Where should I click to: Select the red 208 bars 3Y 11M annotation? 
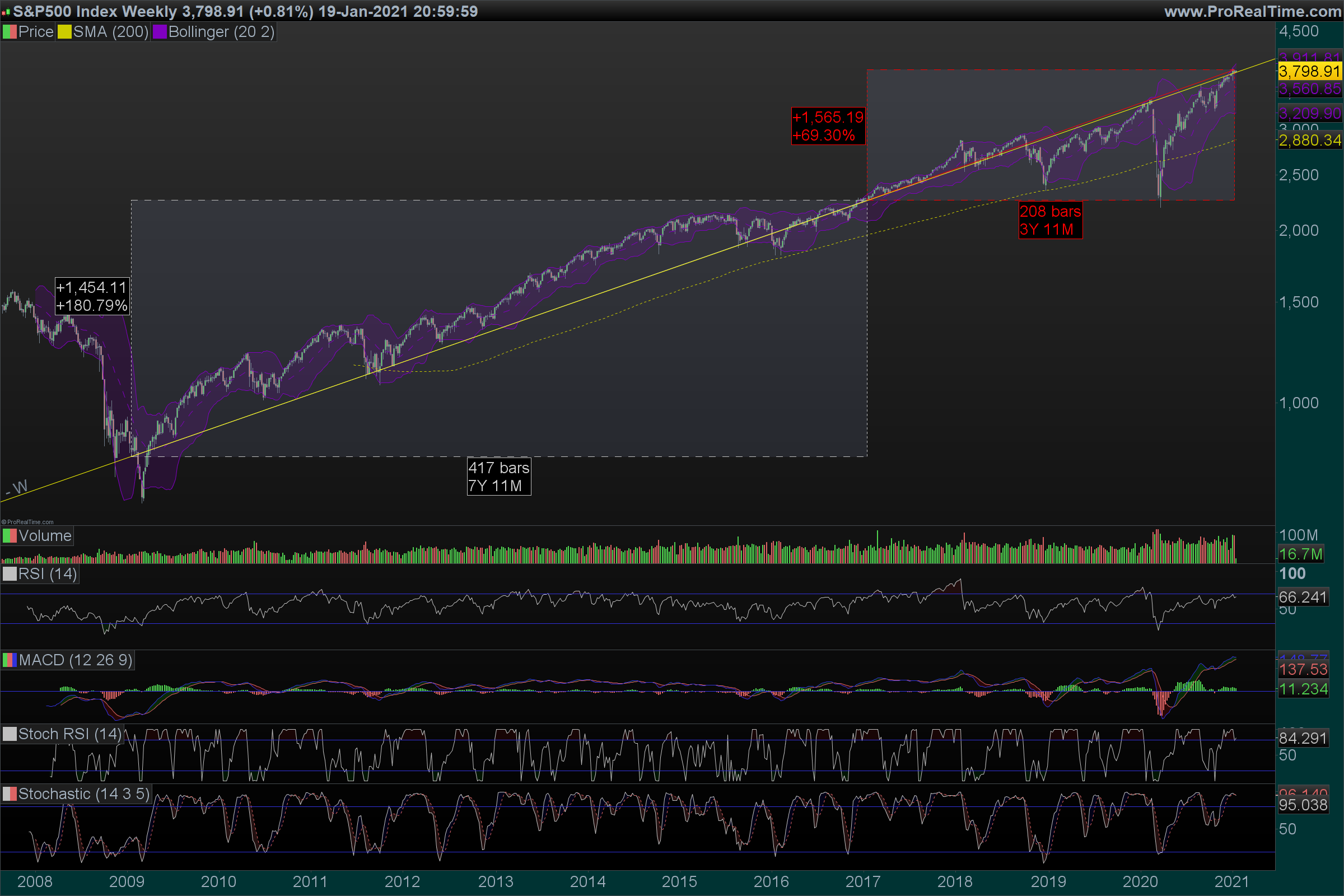pos(1049,220)
